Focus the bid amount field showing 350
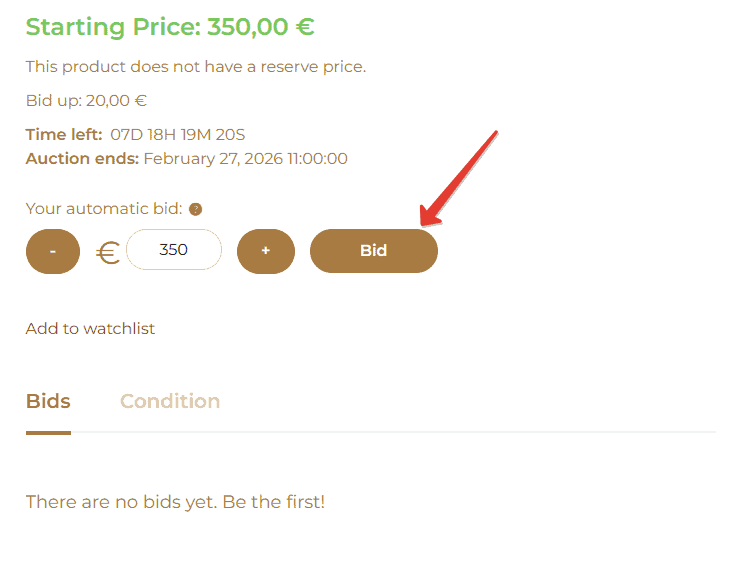The image size is (738, 565). pos(174,250)
